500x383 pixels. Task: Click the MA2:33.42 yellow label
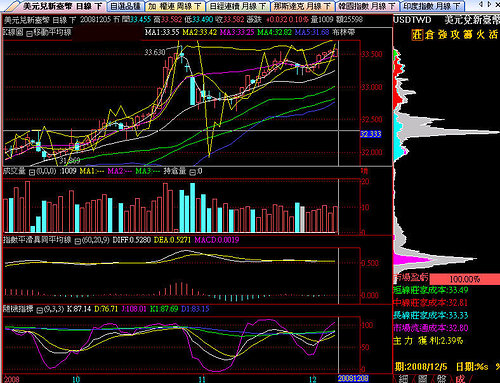click(x=199, y=33)
